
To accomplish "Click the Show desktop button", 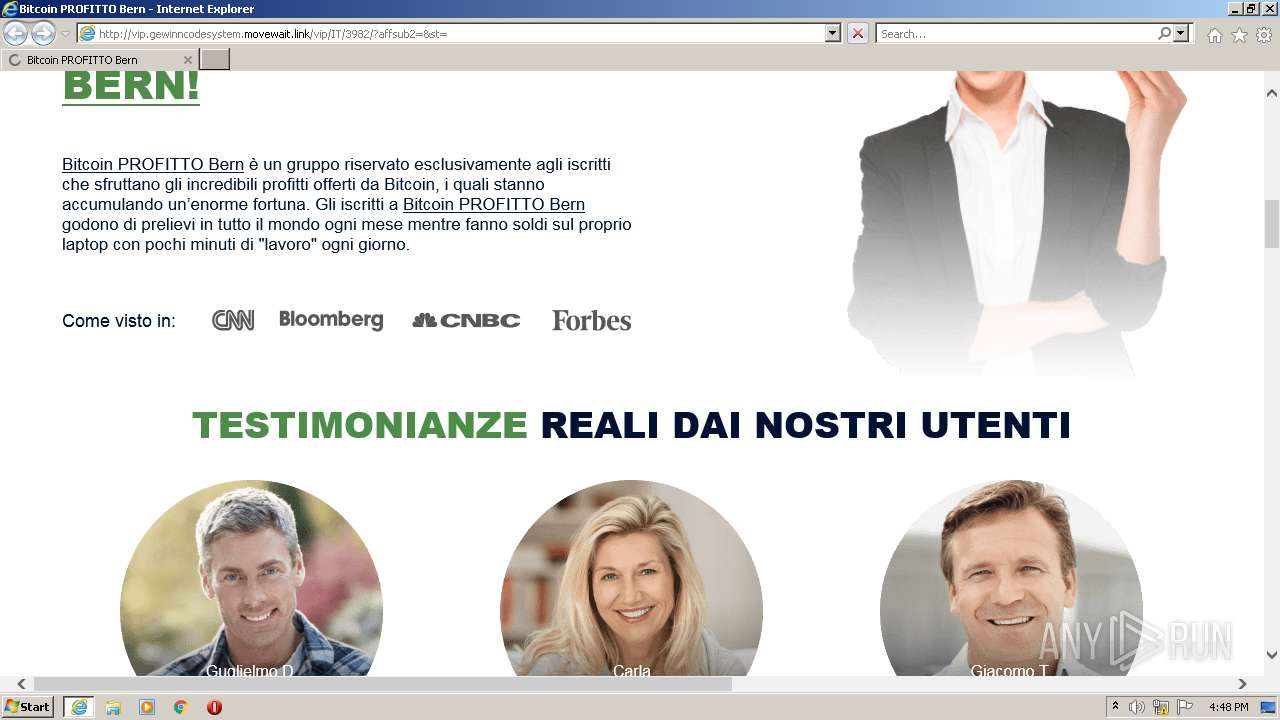I will (x=1268, y=707).
